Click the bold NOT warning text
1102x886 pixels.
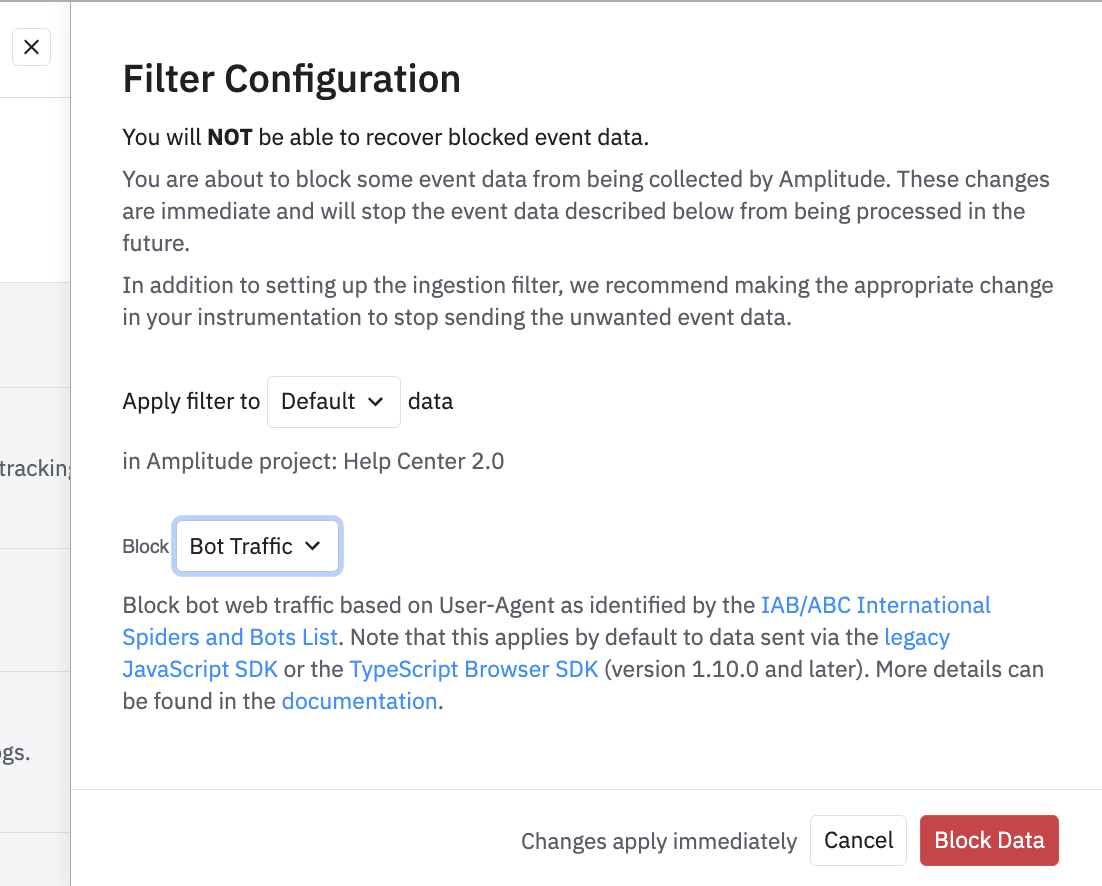click(x=229, y=138)
